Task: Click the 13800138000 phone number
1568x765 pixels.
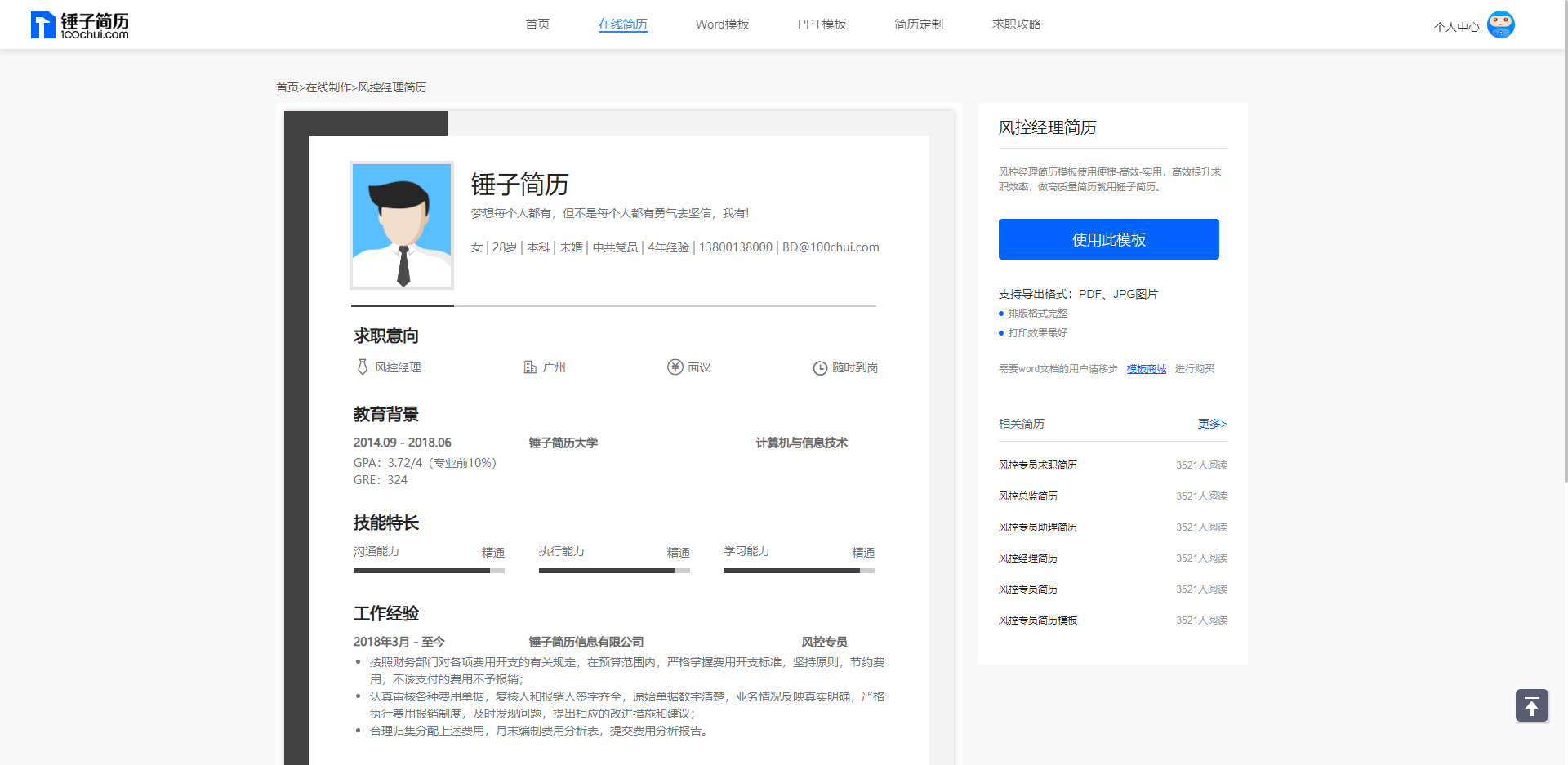Action: (x=735, y=247)
